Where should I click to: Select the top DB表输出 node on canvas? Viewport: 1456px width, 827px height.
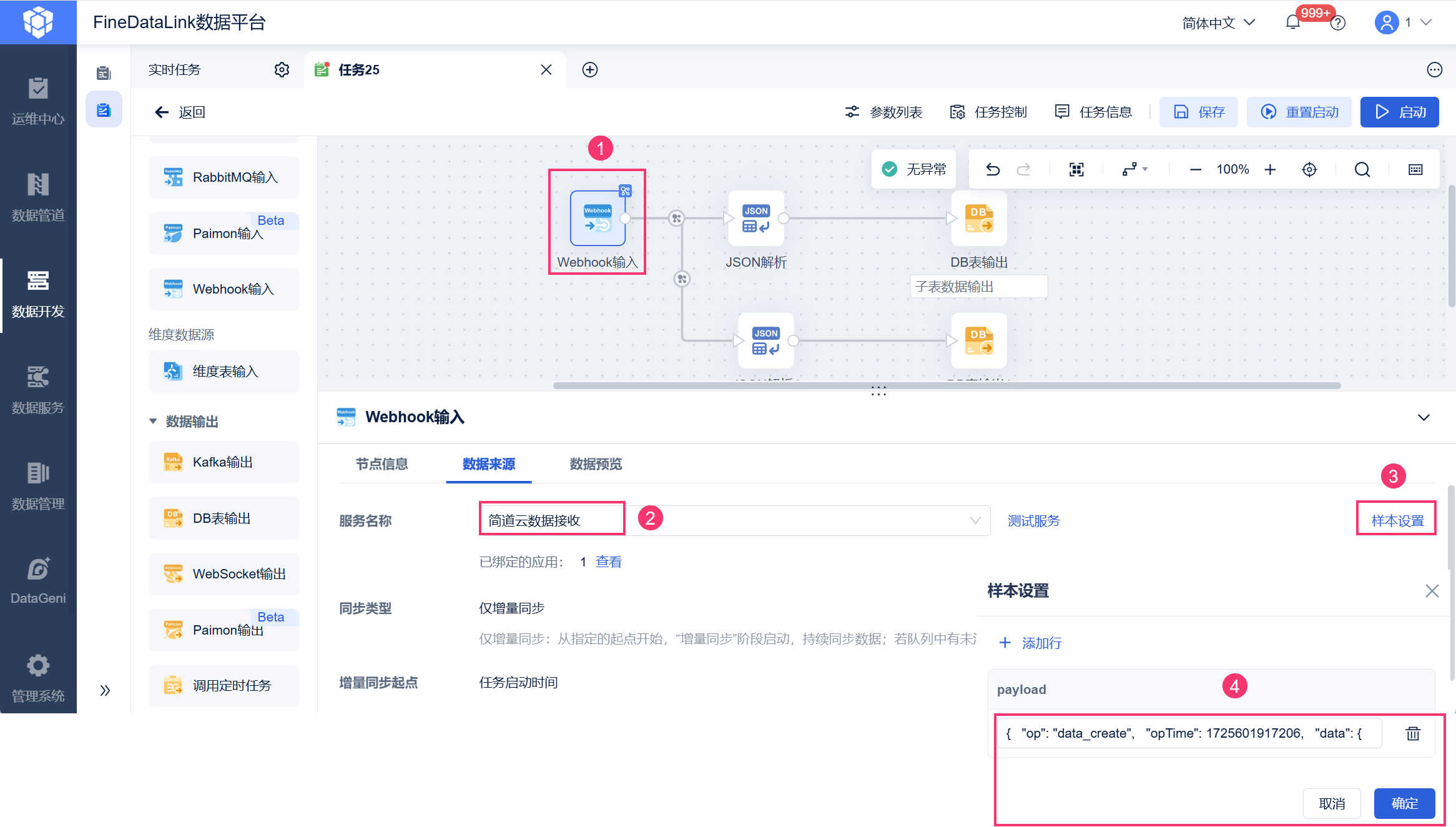tap(979, 218)
